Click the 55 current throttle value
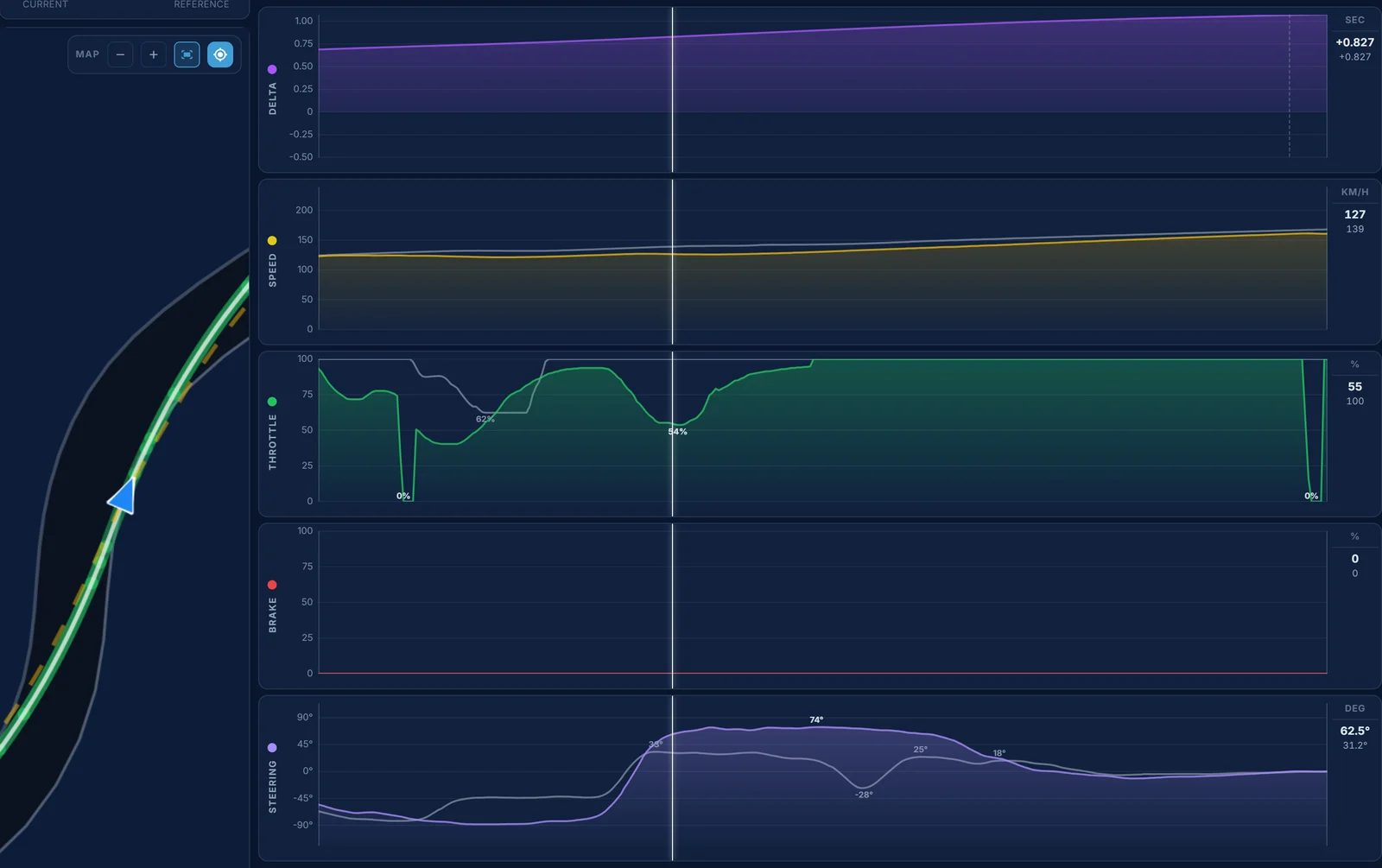The height and width of the screenshot is (868, 1382). [1354, 387]
